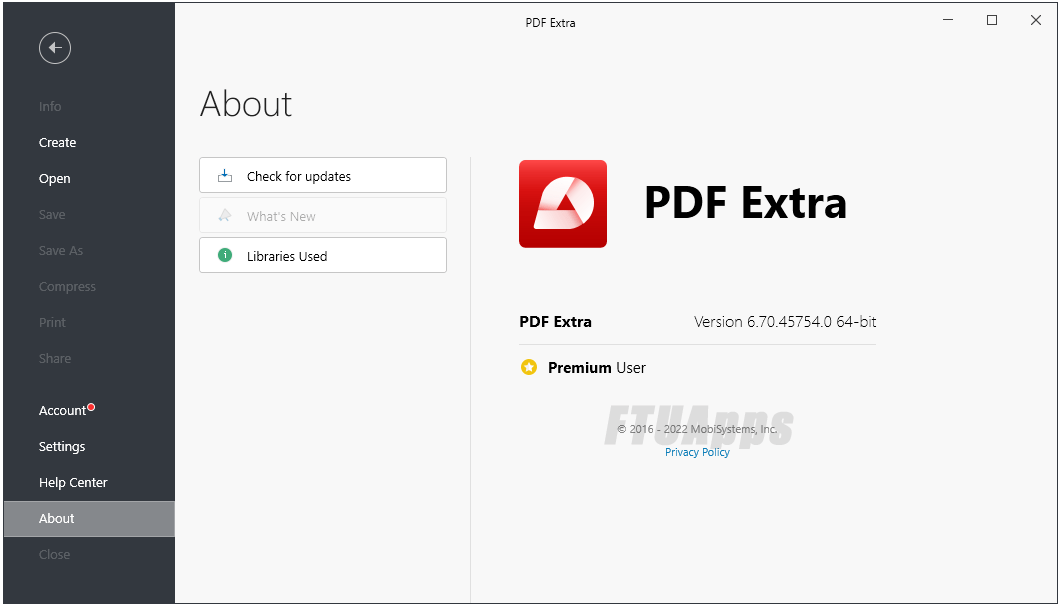Select the About sidebar item
Screen dimensions: 1060x604
[x=89, y=519]
